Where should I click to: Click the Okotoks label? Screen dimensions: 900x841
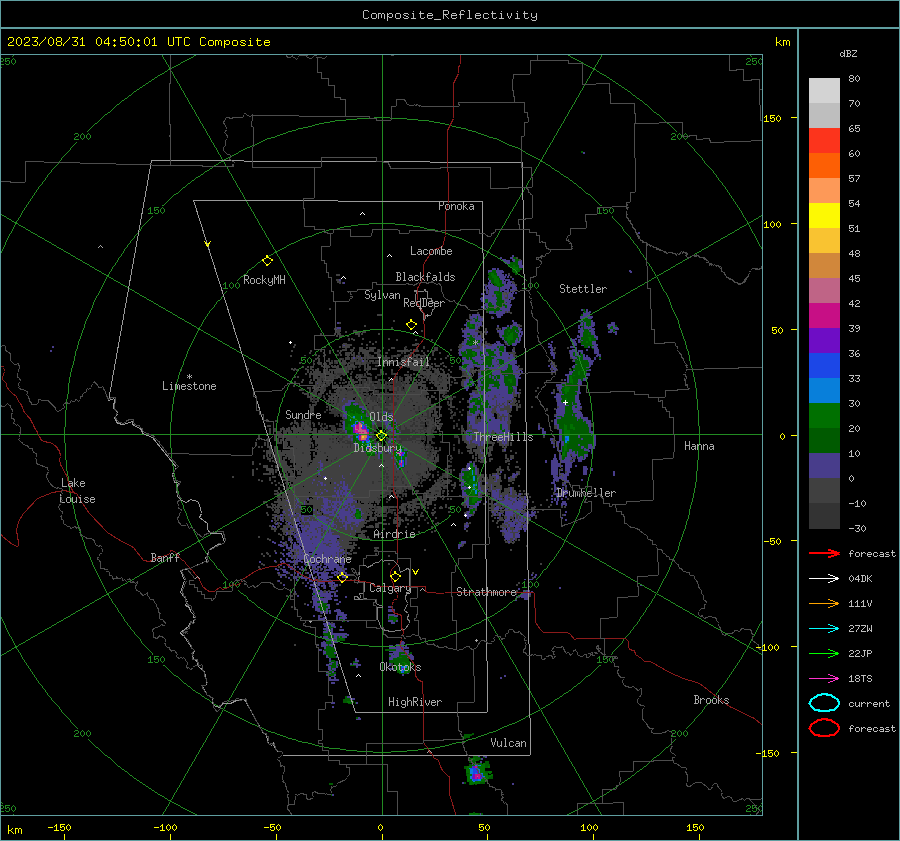tap(401, 667)
